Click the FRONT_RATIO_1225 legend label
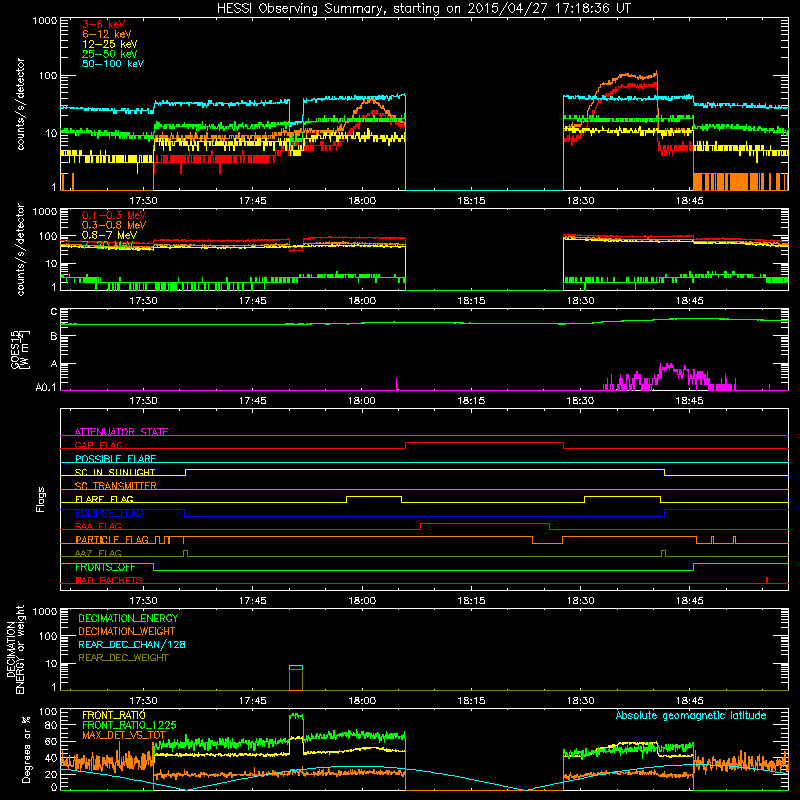Image resolution: width=800 pixels, height=800 pixels. [129, 725]
